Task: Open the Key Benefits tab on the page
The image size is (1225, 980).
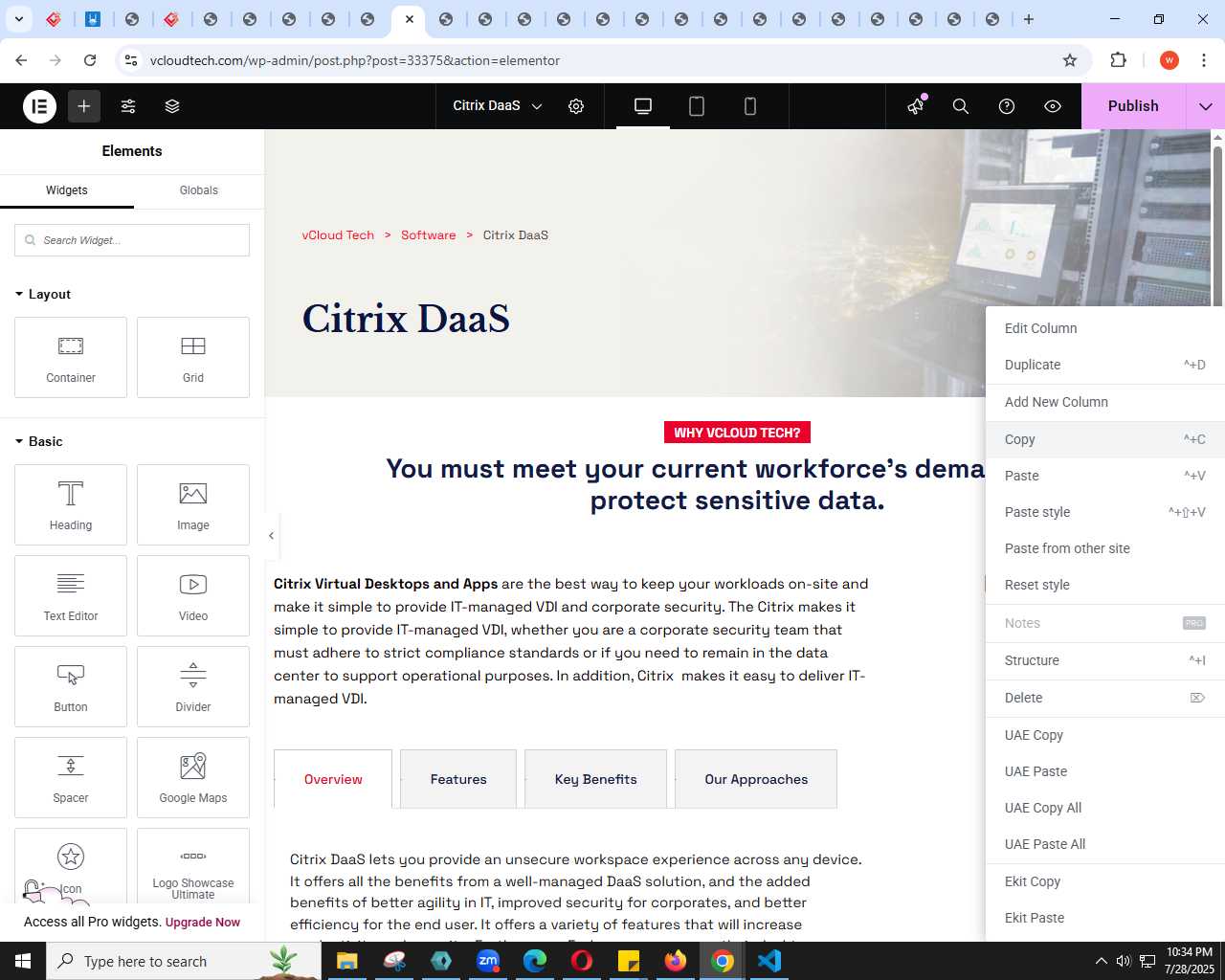Action: 595,779
